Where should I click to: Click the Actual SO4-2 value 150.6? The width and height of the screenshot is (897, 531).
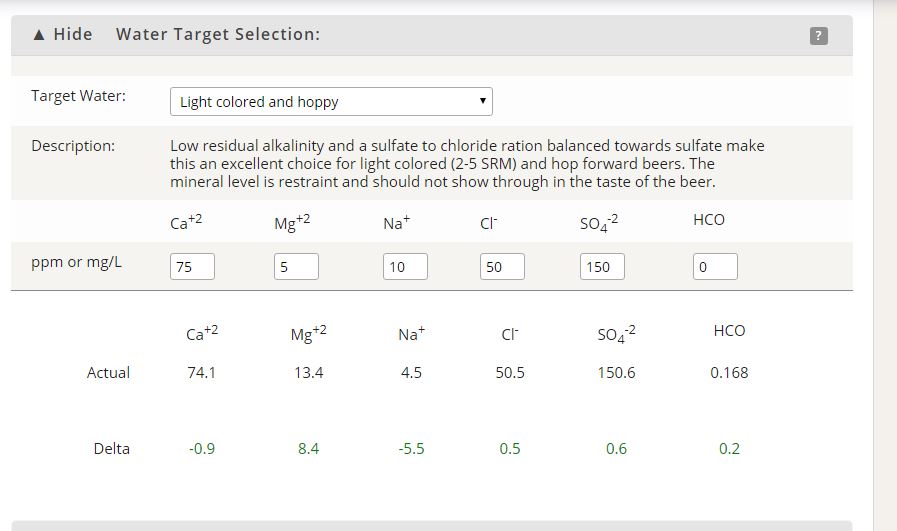coord(616,373)
